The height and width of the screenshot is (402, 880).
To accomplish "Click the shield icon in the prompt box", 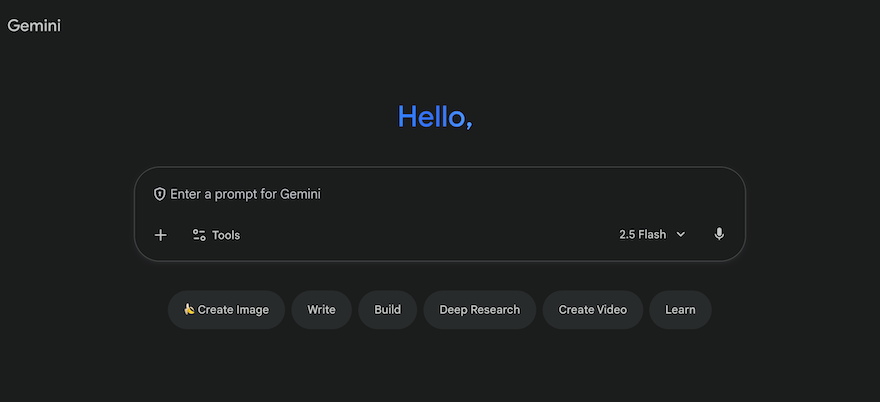I will 160,194.
